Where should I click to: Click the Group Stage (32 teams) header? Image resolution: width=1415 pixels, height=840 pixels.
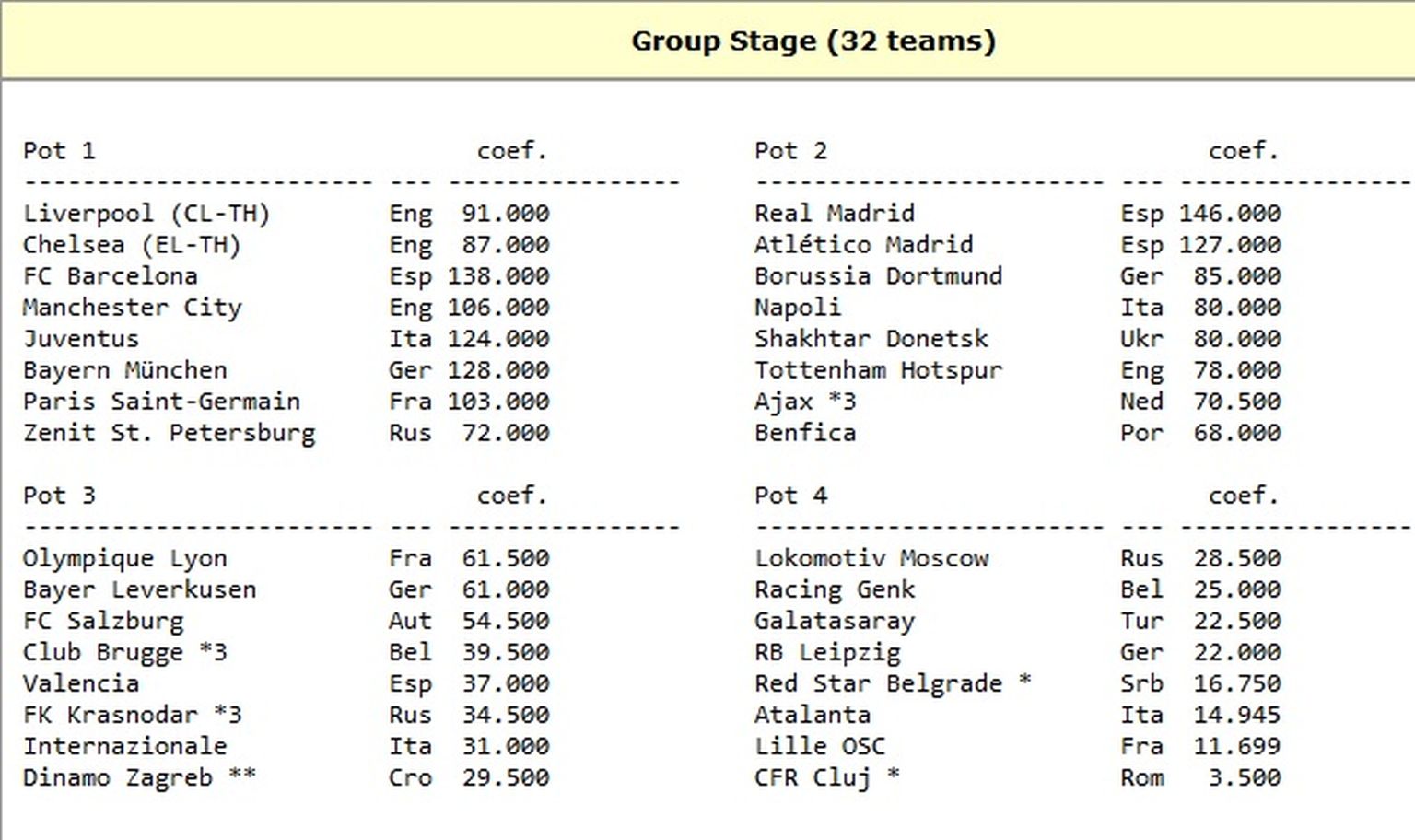tap(813, 41)
